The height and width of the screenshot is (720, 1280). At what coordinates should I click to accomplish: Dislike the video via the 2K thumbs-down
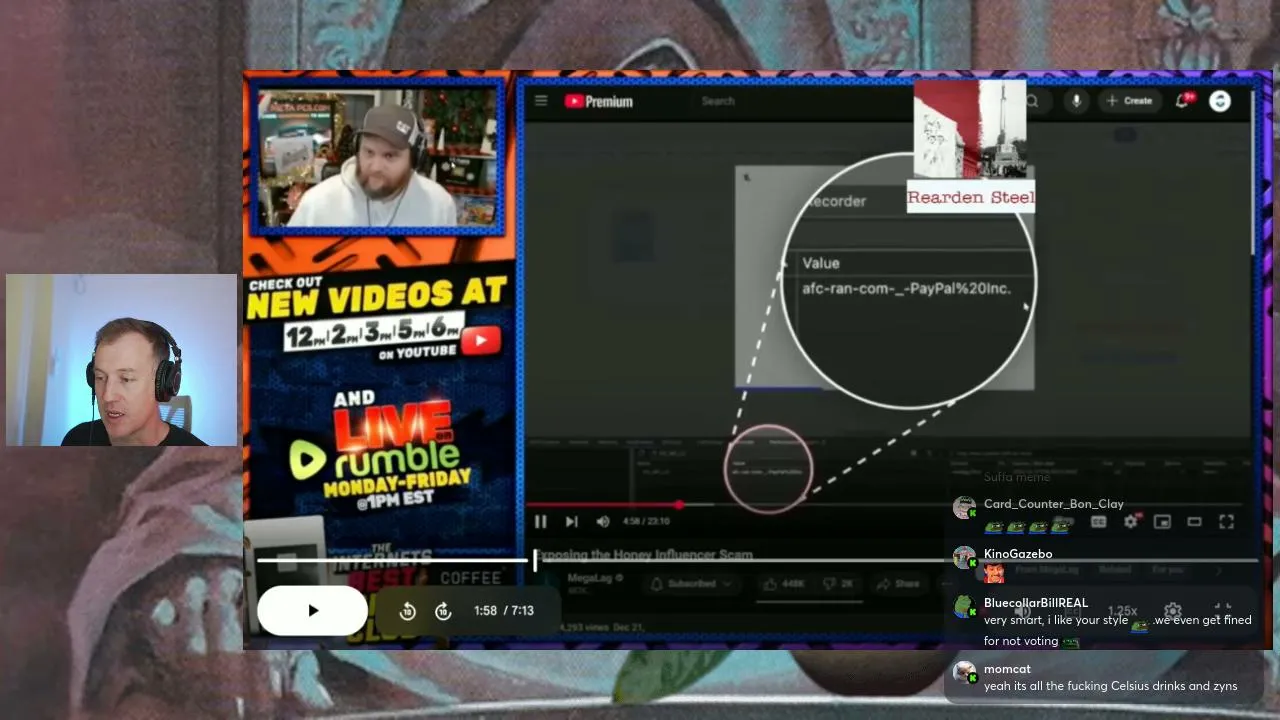(x=838, y=584)
